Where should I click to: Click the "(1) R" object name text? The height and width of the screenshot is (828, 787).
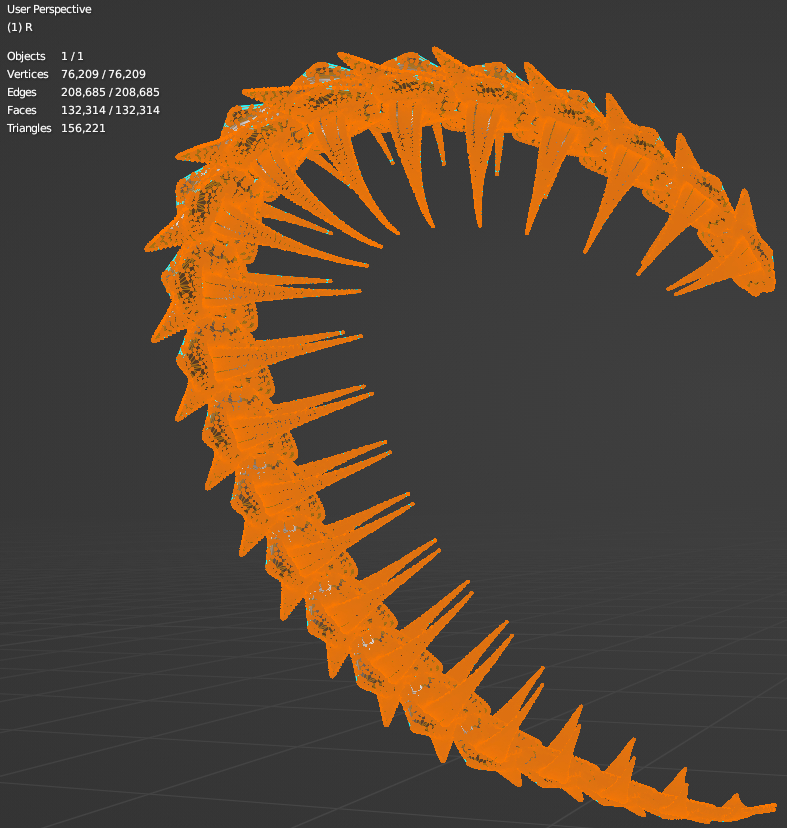click(20, 27)
